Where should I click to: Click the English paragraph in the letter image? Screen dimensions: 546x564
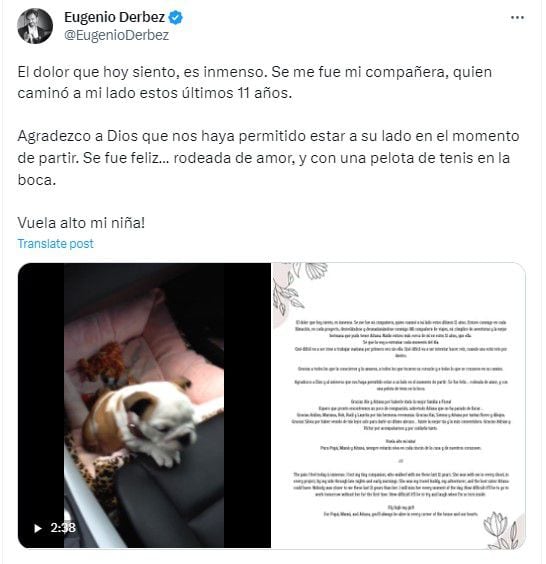[401, 485]
